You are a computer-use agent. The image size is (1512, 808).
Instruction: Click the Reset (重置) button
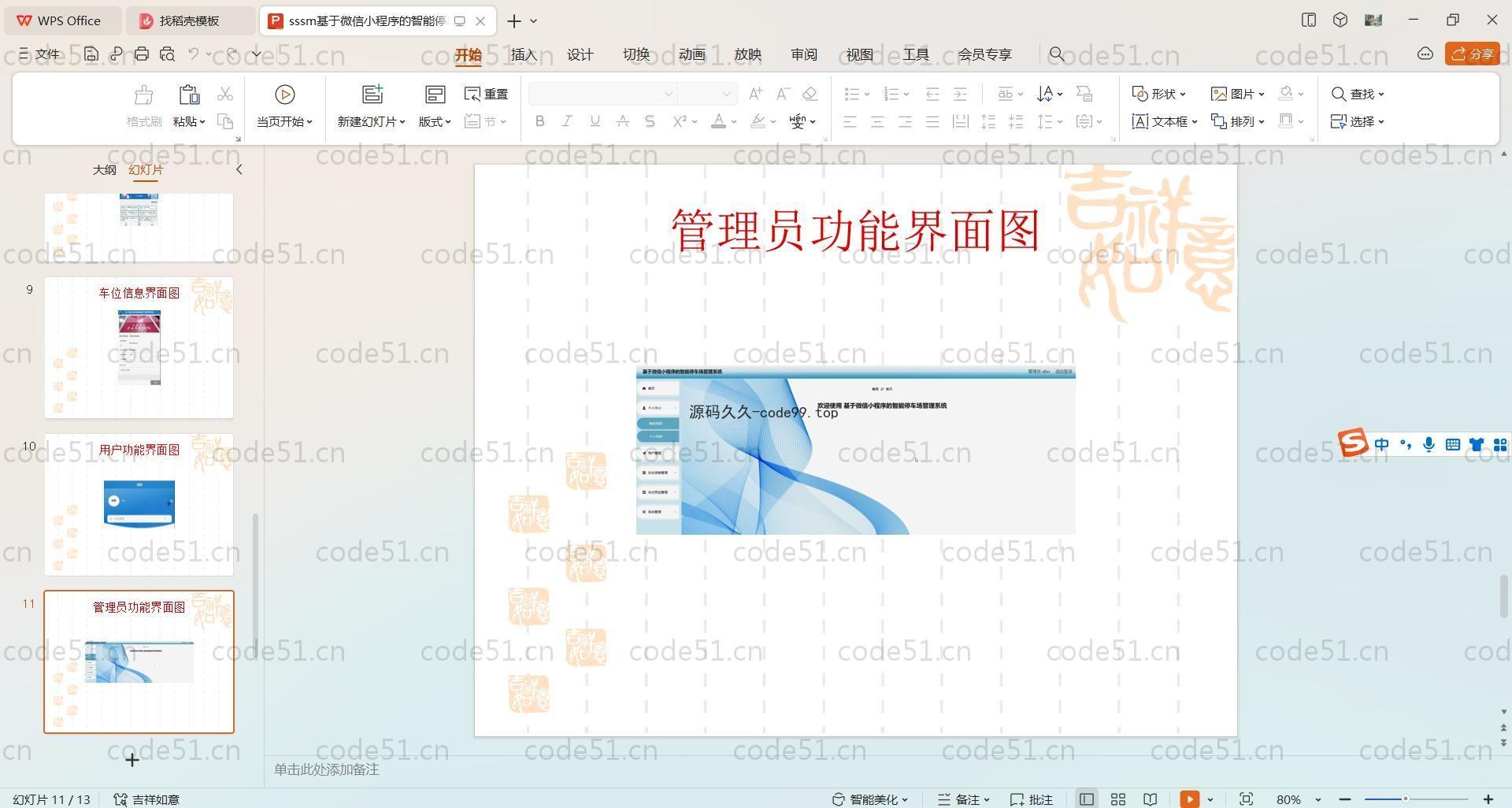point(487,95)
